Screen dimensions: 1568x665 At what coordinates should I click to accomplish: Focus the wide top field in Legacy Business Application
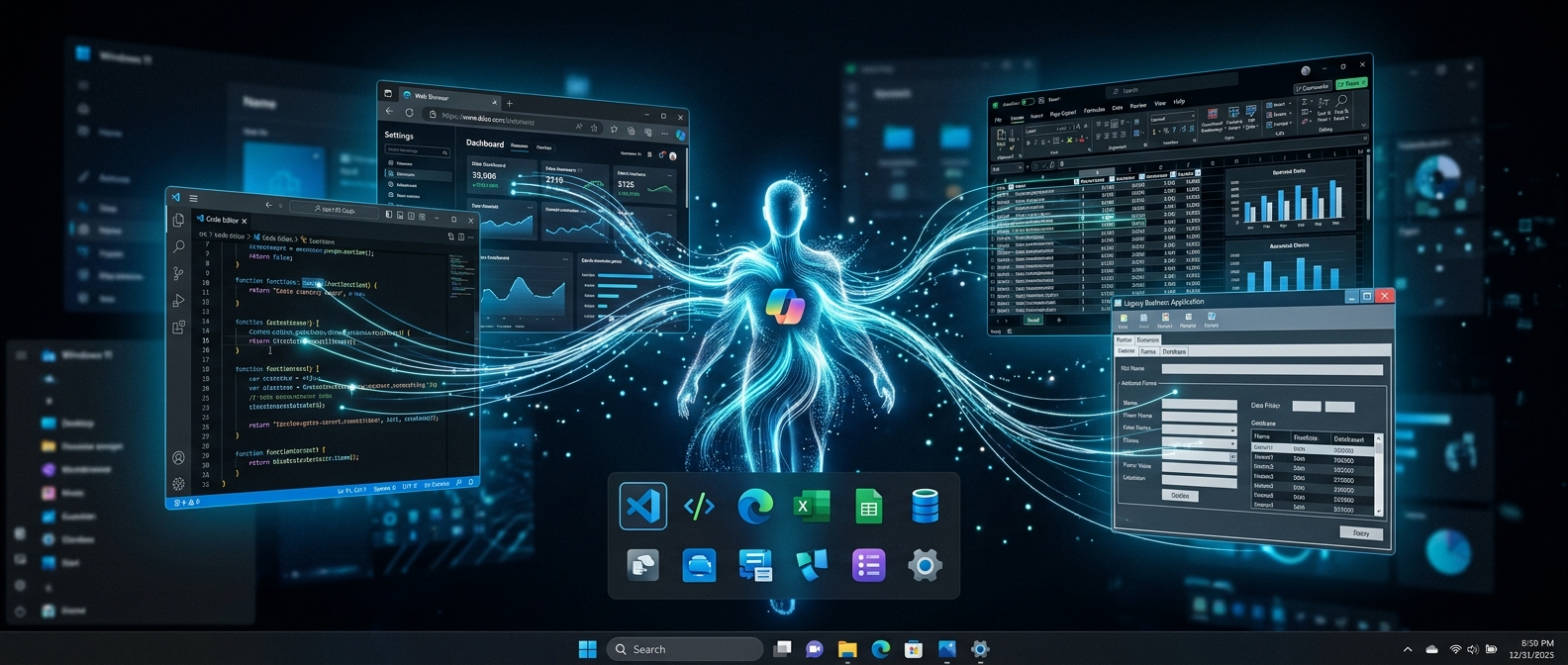click(x=1271, y=370)
